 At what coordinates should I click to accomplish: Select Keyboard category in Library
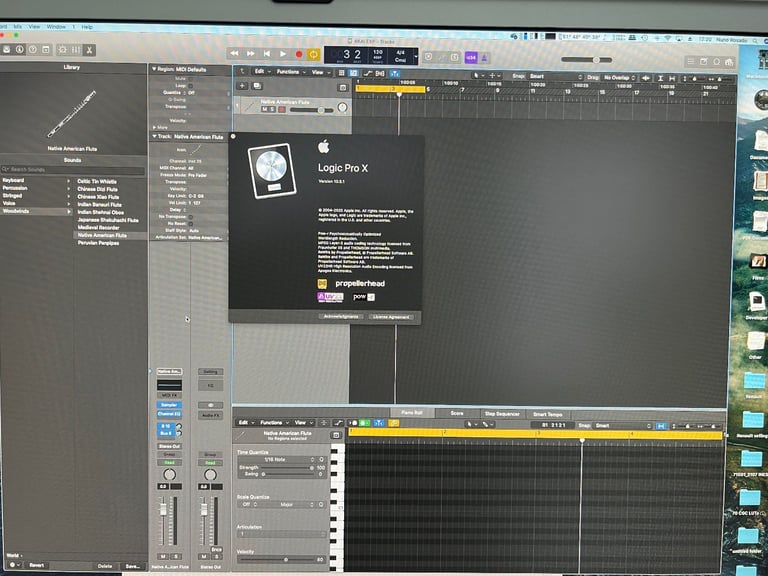coord(36,180)
